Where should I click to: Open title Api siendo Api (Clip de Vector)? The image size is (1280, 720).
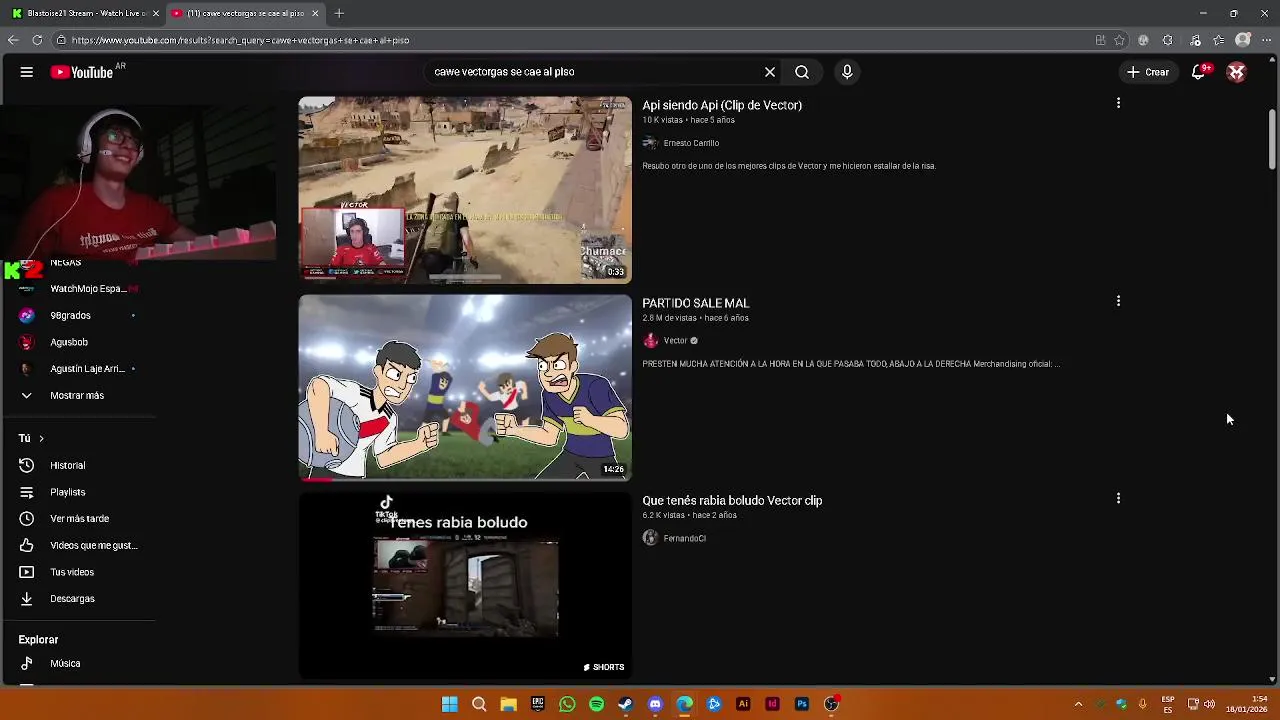(x=722, y=105)
